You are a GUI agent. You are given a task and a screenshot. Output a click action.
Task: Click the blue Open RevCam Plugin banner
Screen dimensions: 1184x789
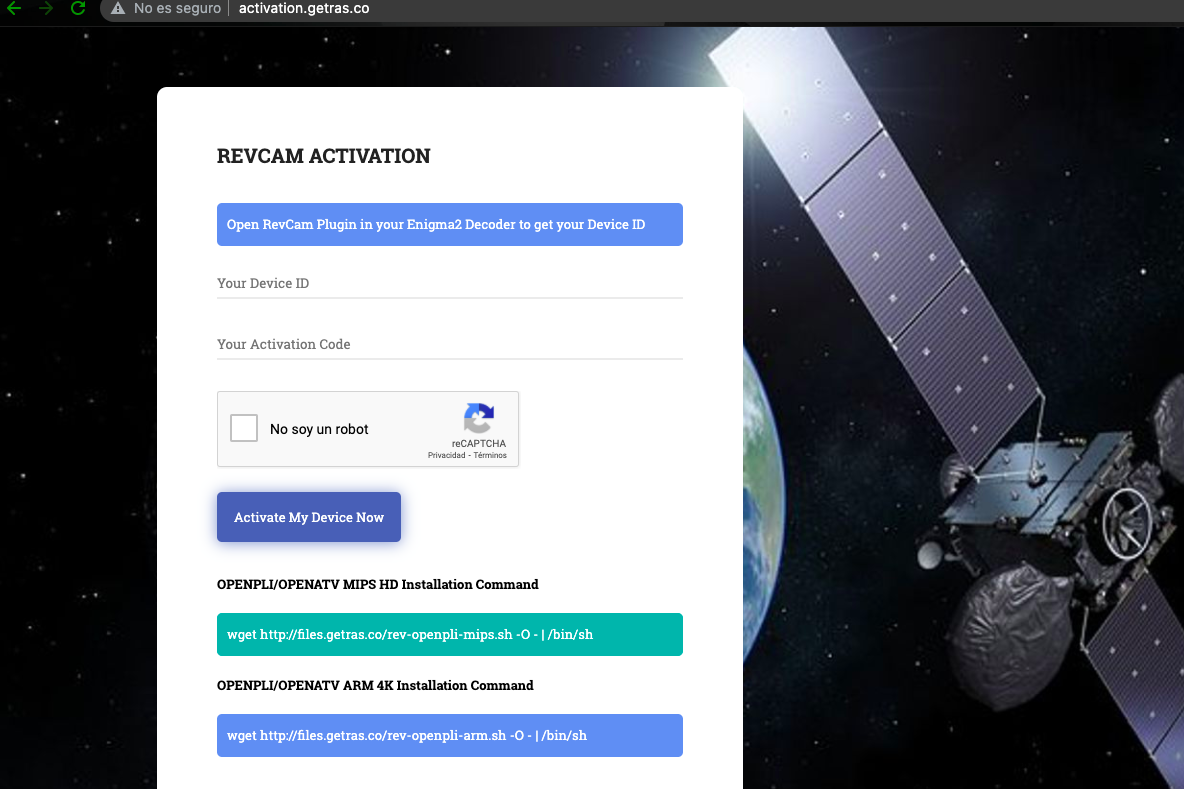[449, 225]
